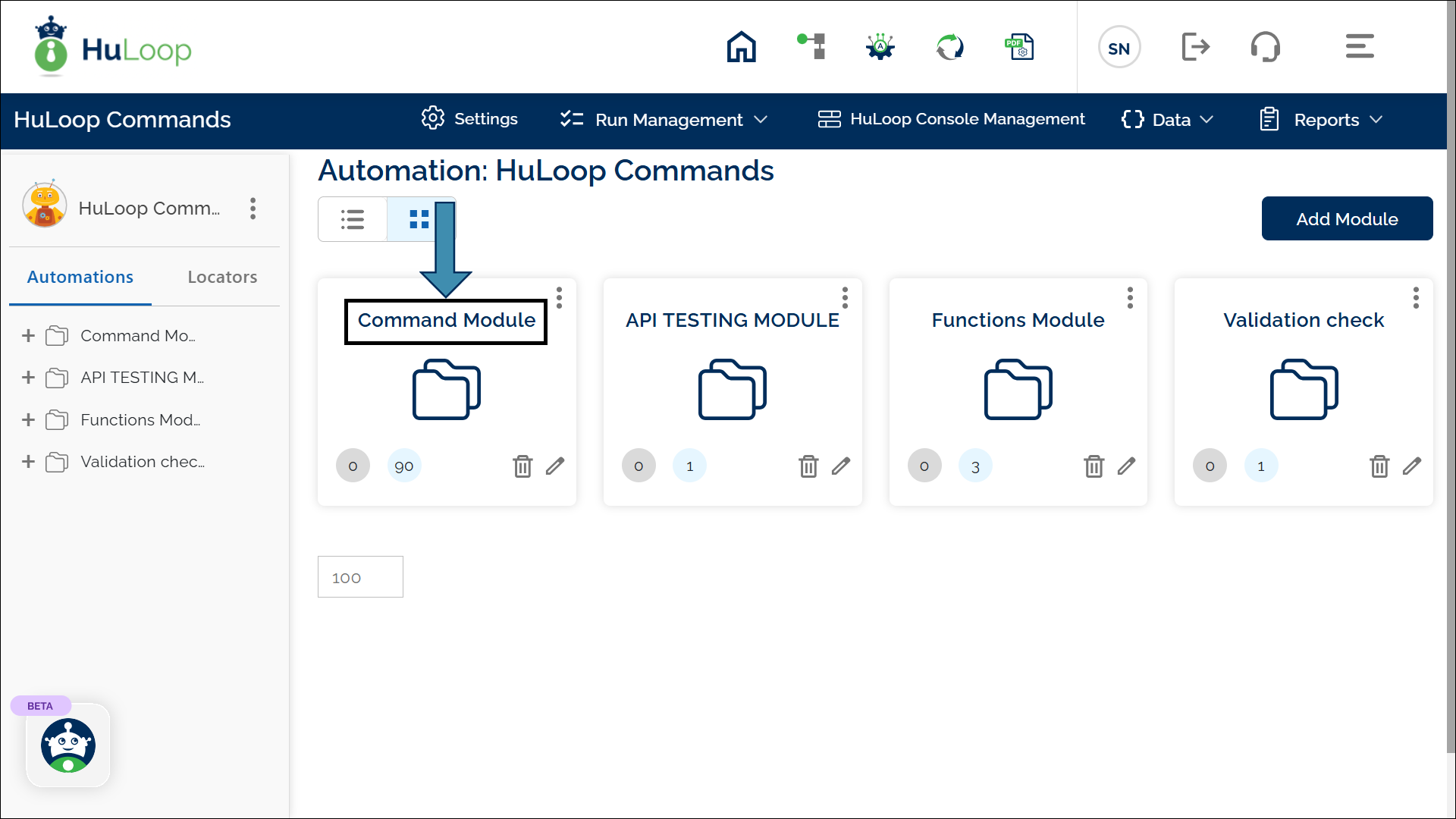Image resolution: width=1456 pixels, height=819 pixels.
Task: Click the logout icon
Action: coord(1196,47)
